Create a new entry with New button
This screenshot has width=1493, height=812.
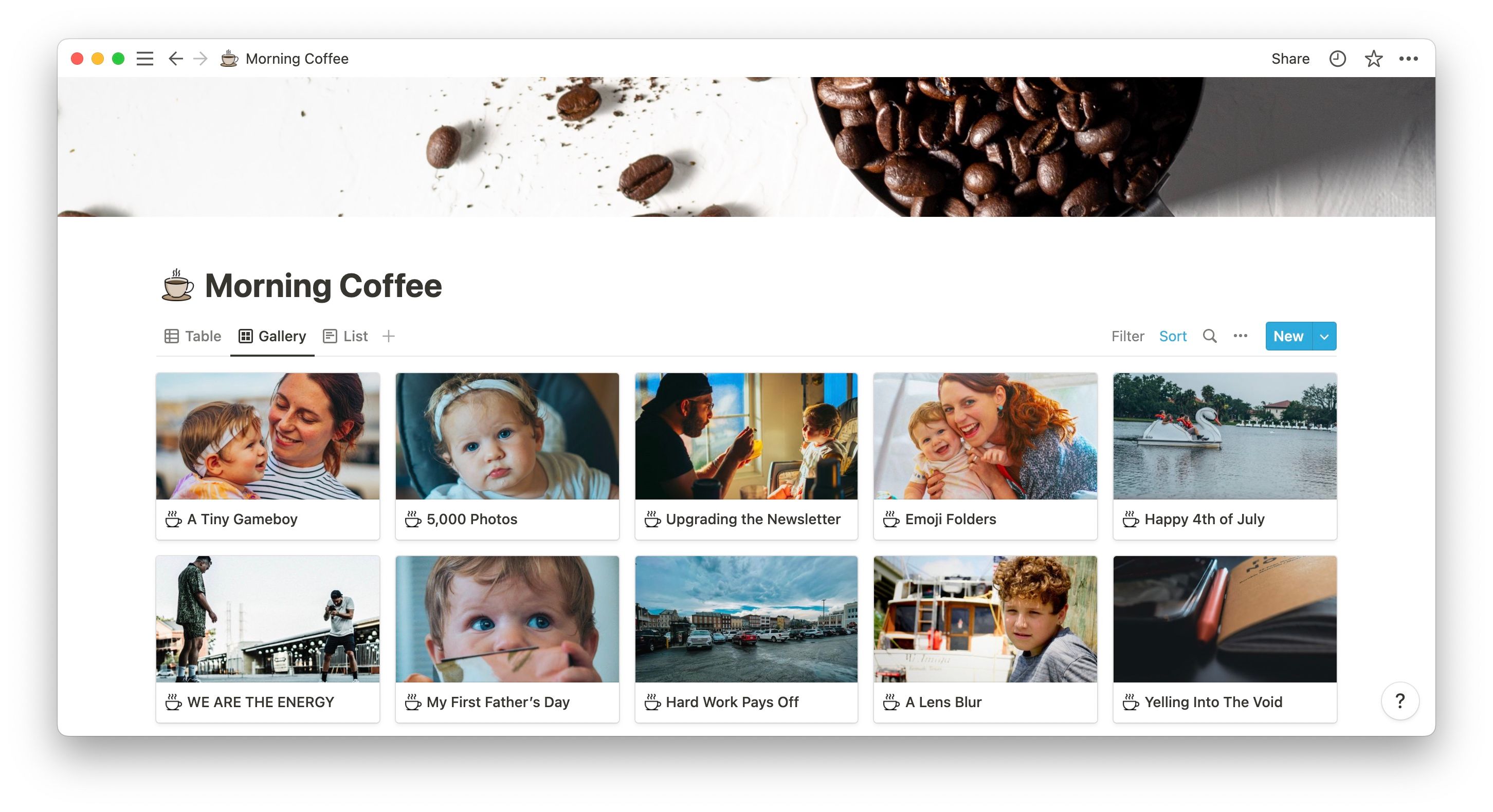tap(1288, 336)
